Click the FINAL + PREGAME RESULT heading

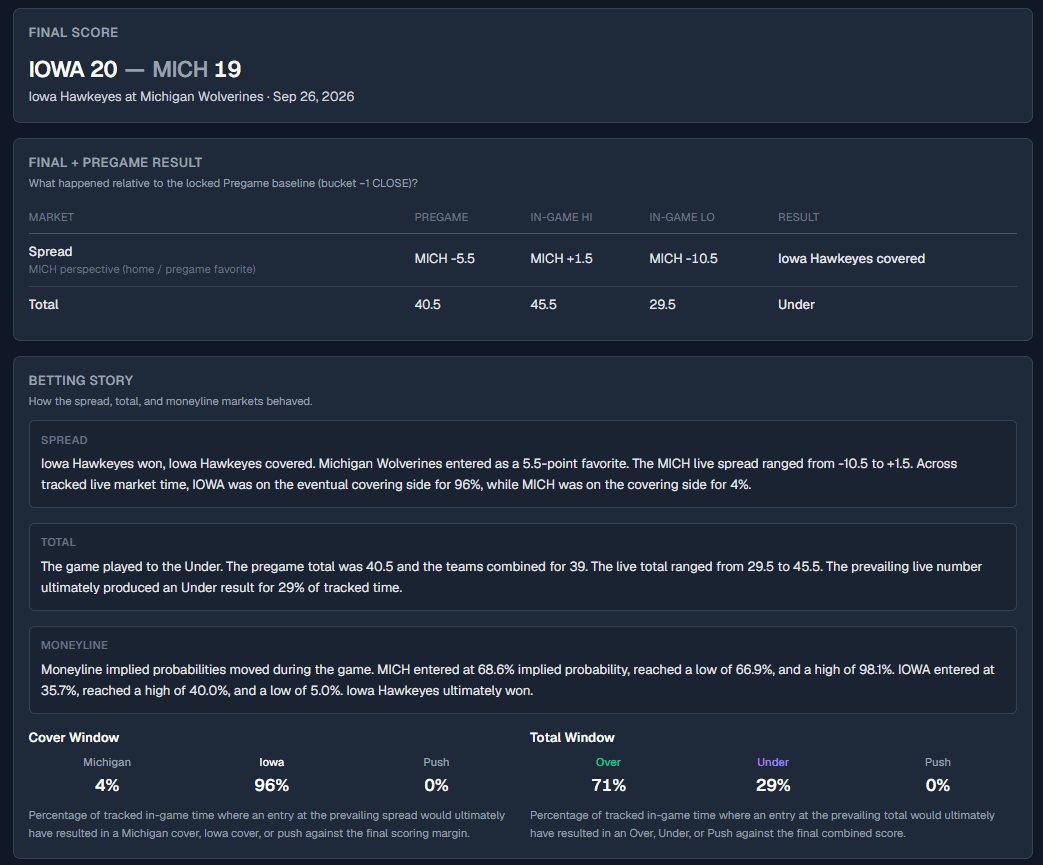pyautogui.click(x=115, y=162)
